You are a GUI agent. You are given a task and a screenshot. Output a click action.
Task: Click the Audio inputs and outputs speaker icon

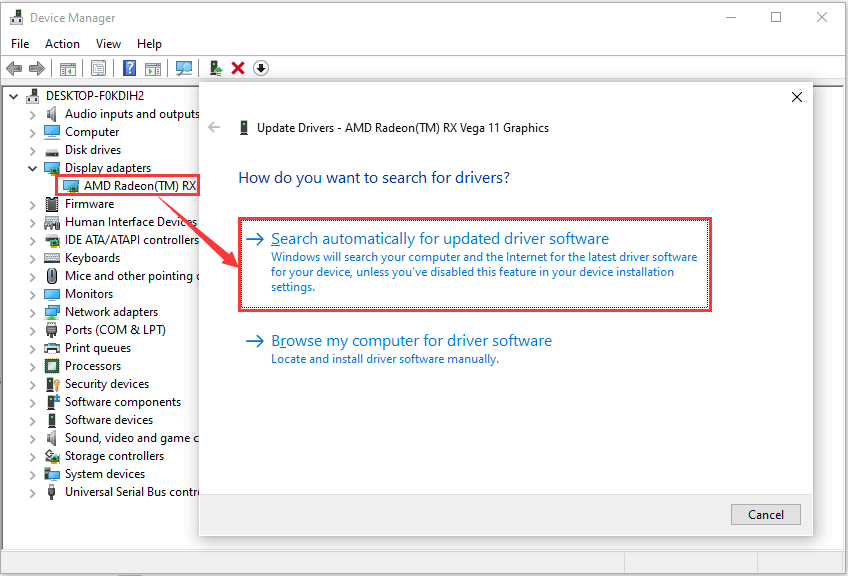[x=52, y=114]
